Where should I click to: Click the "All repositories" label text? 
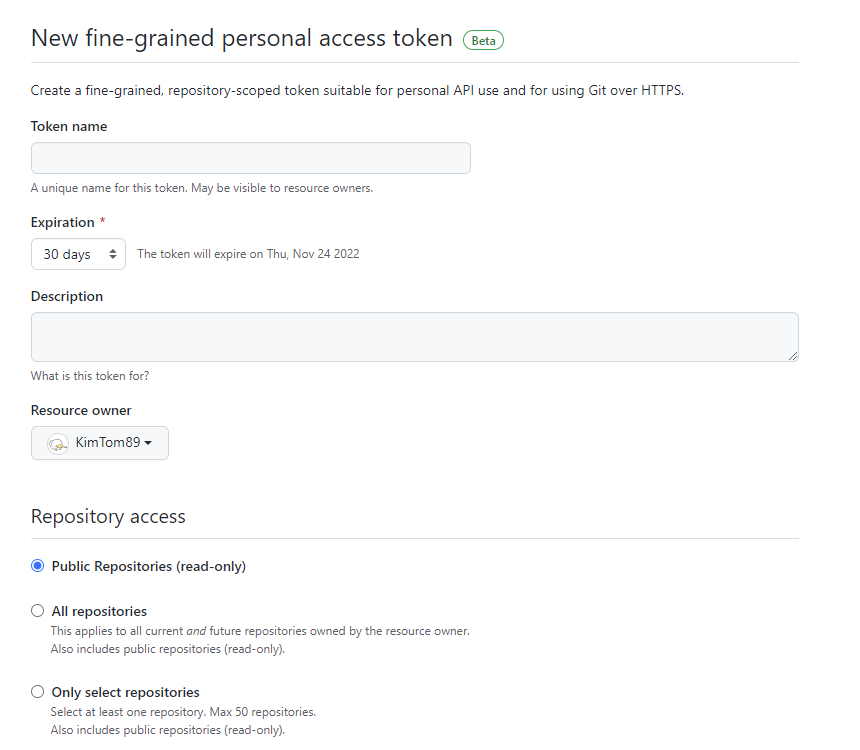(99, 611)
